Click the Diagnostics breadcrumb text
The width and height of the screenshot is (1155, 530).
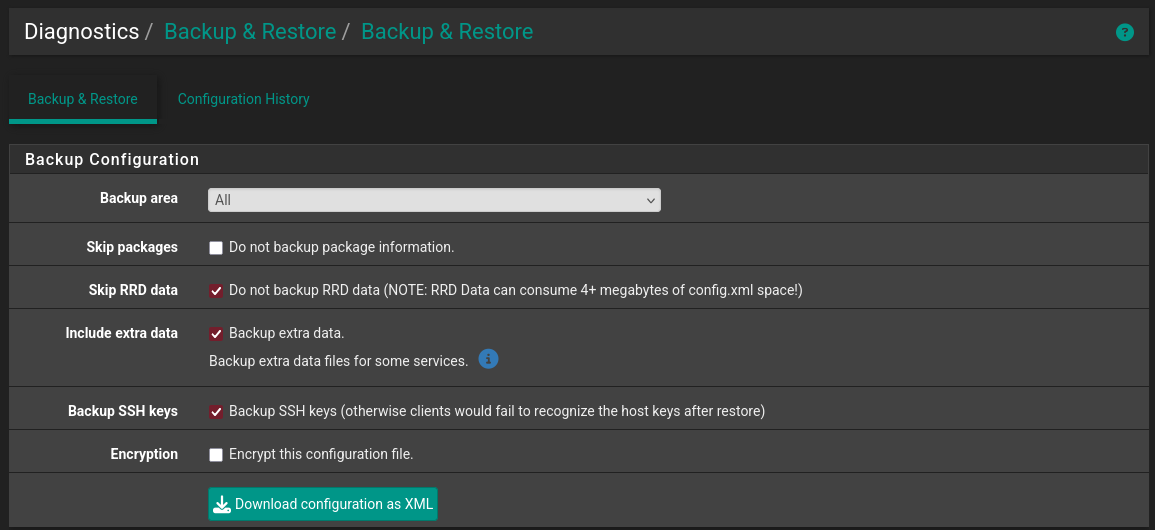[81, 32]
